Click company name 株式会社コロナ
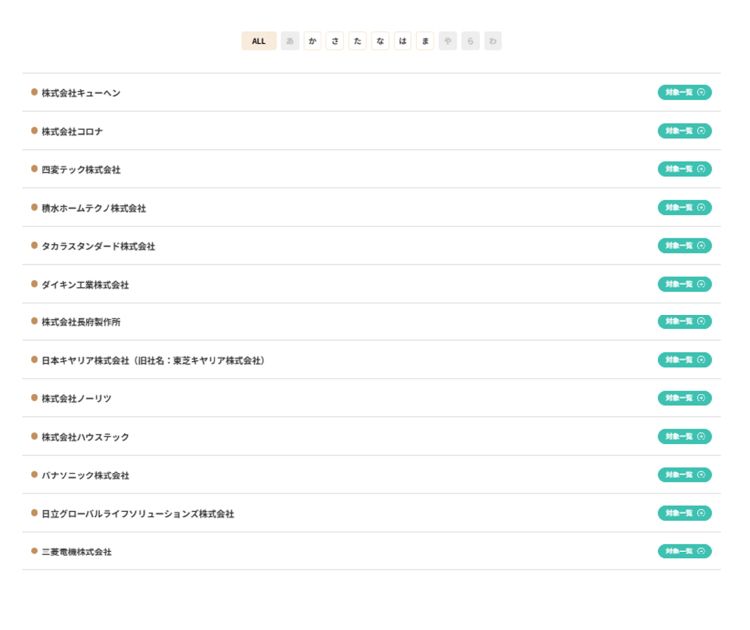 click(72, 132)
